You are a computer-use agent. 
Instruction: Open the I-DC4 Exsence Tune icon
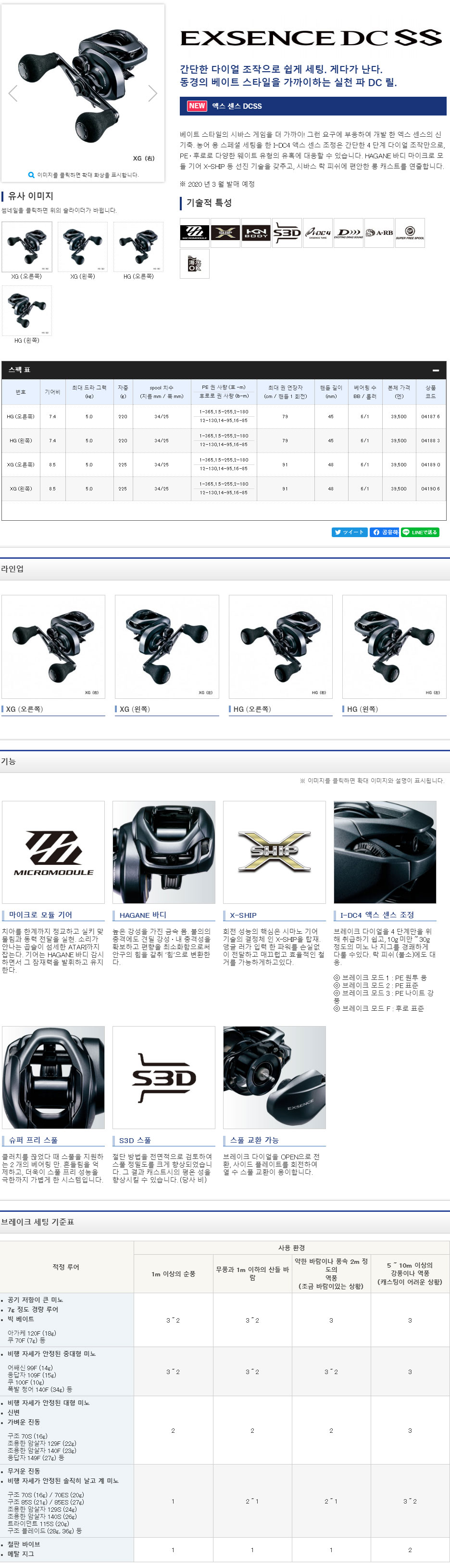317,232
